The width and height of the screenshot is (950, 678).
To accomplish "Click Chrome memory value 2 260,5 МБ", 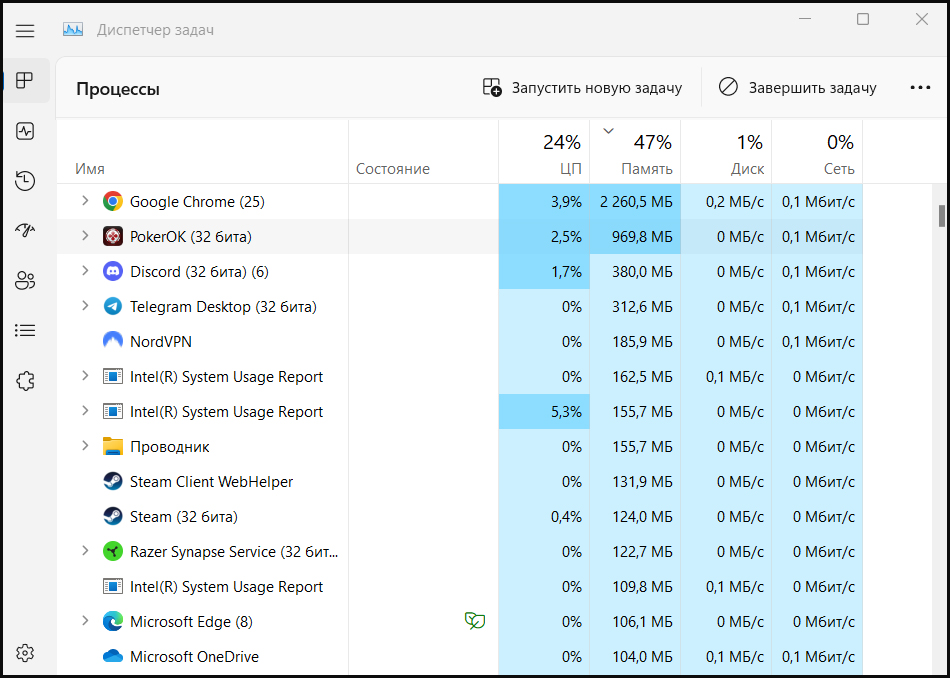I will (636, 202).
